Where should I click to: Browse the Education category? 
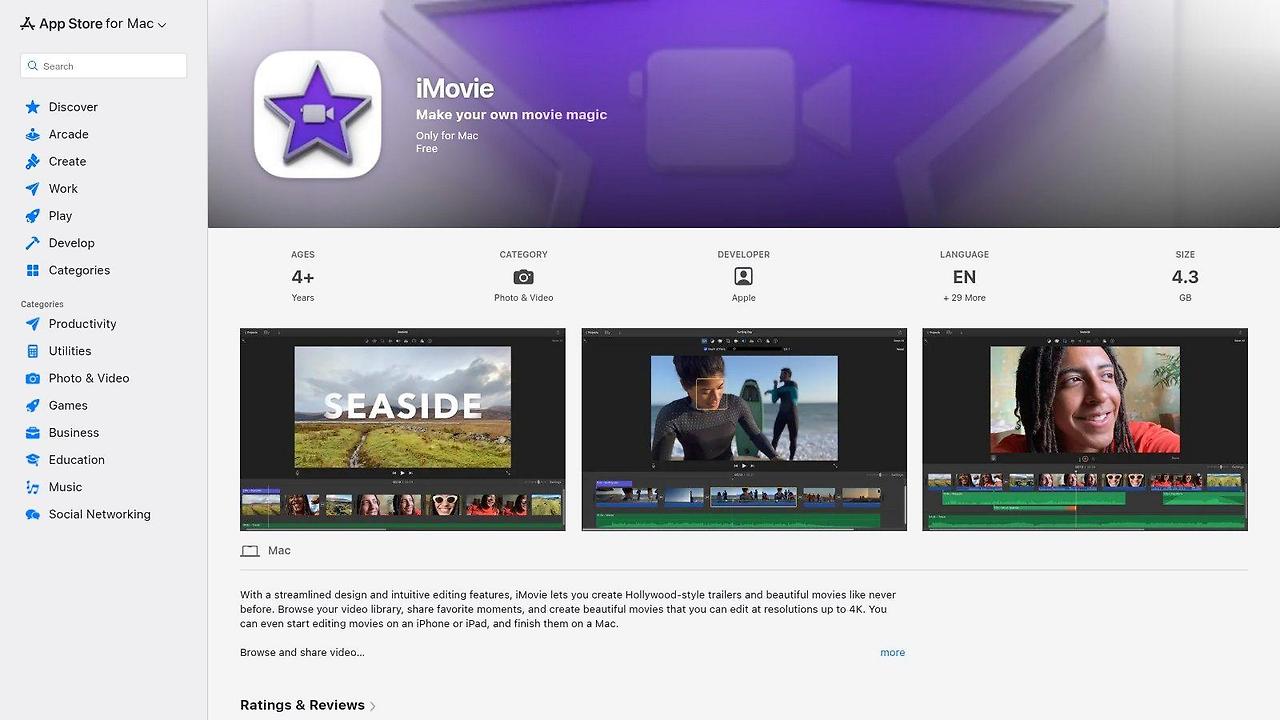point(76,460)
